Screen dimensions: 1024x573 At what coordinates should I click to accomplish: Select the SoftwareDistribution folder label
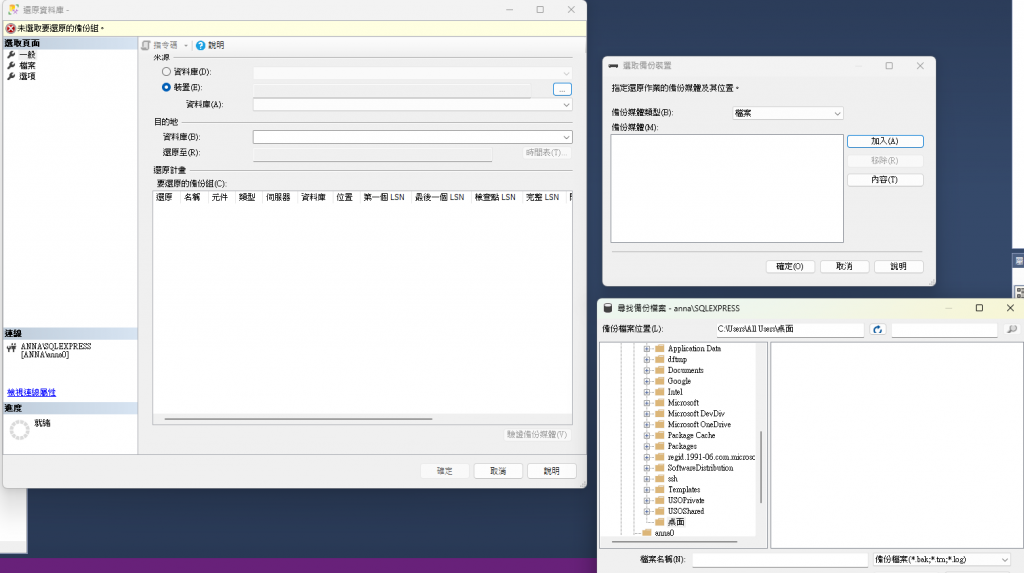[x=700, y=468]
